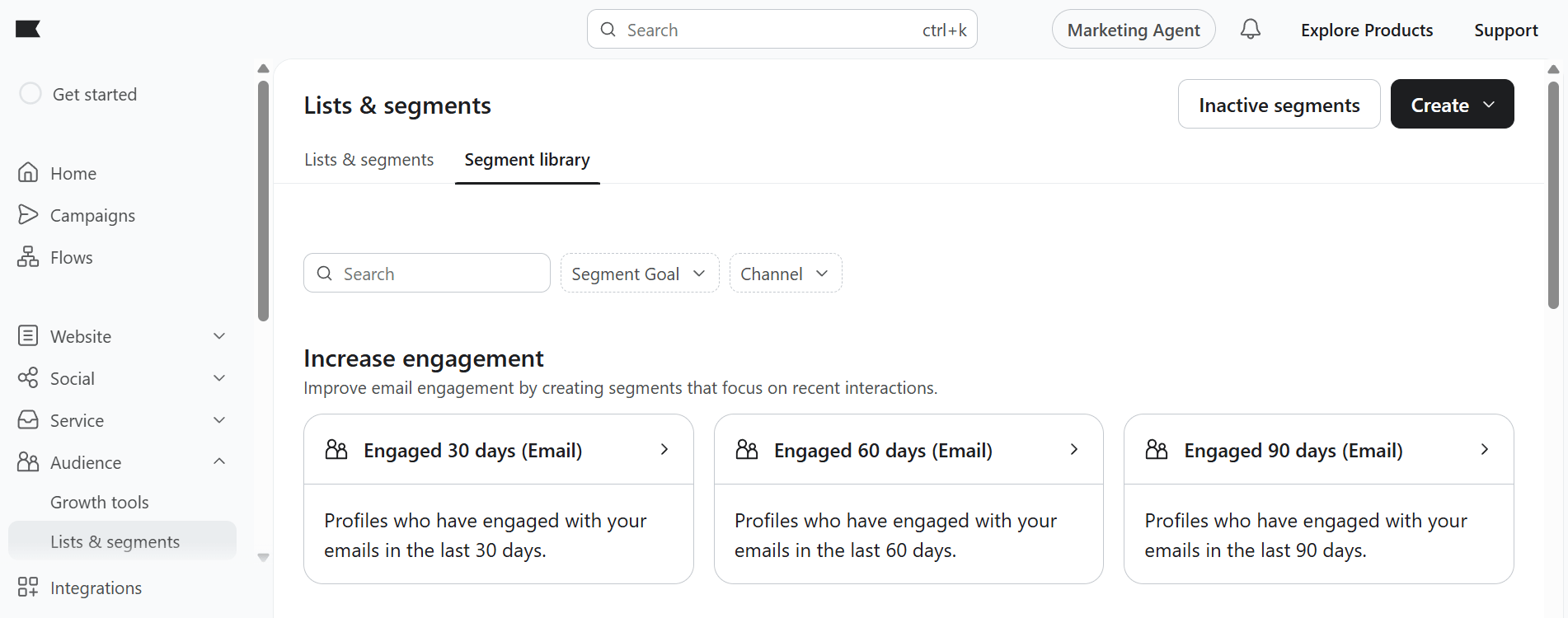Viewport: 1568px width, 618px height.
Task: Expand the Website menu chevron
Action: [x=219, y=336]
